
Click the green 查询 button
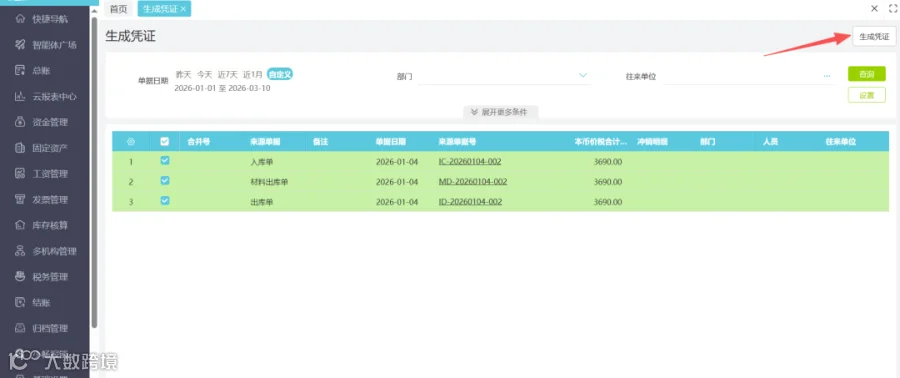(867, 74)
